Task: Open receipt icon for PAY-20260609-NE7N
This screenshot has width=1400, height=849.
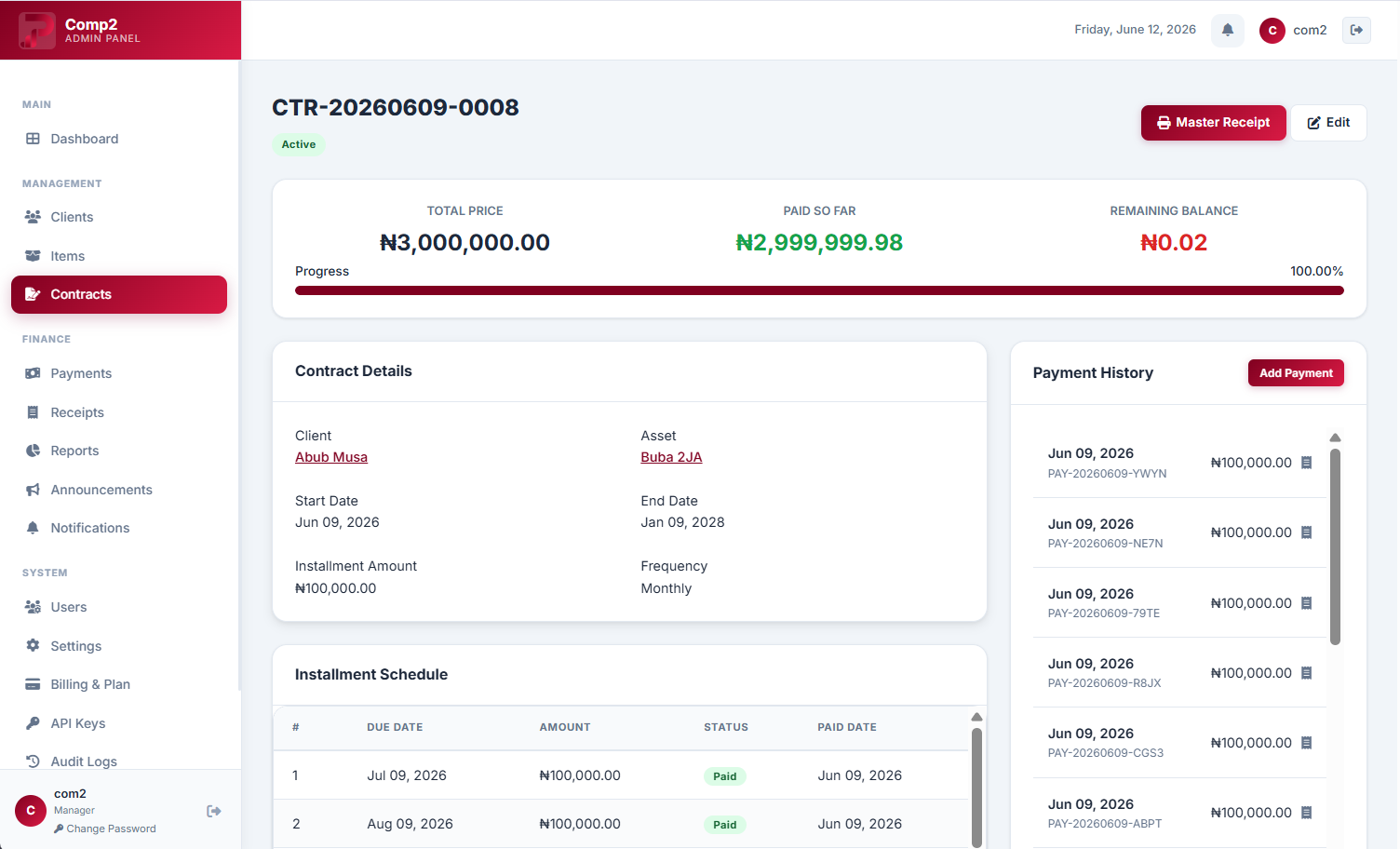Action: click(x=1307, y=532)
